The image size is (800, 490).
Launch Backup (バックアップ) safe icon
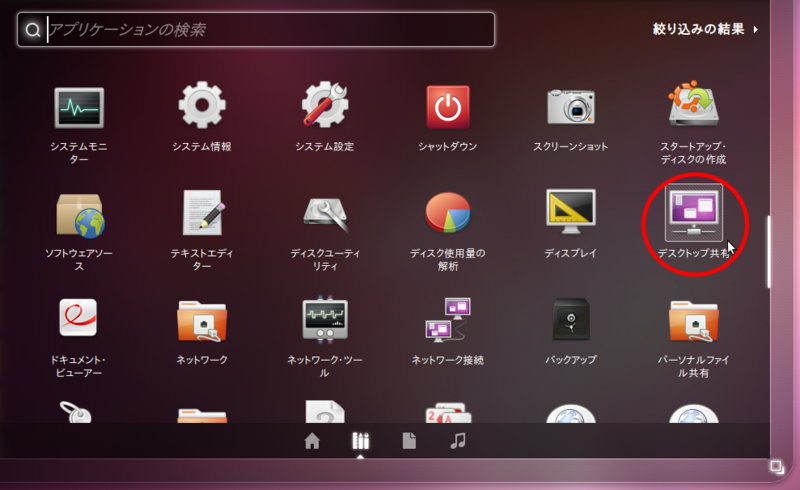coord(571,319)
